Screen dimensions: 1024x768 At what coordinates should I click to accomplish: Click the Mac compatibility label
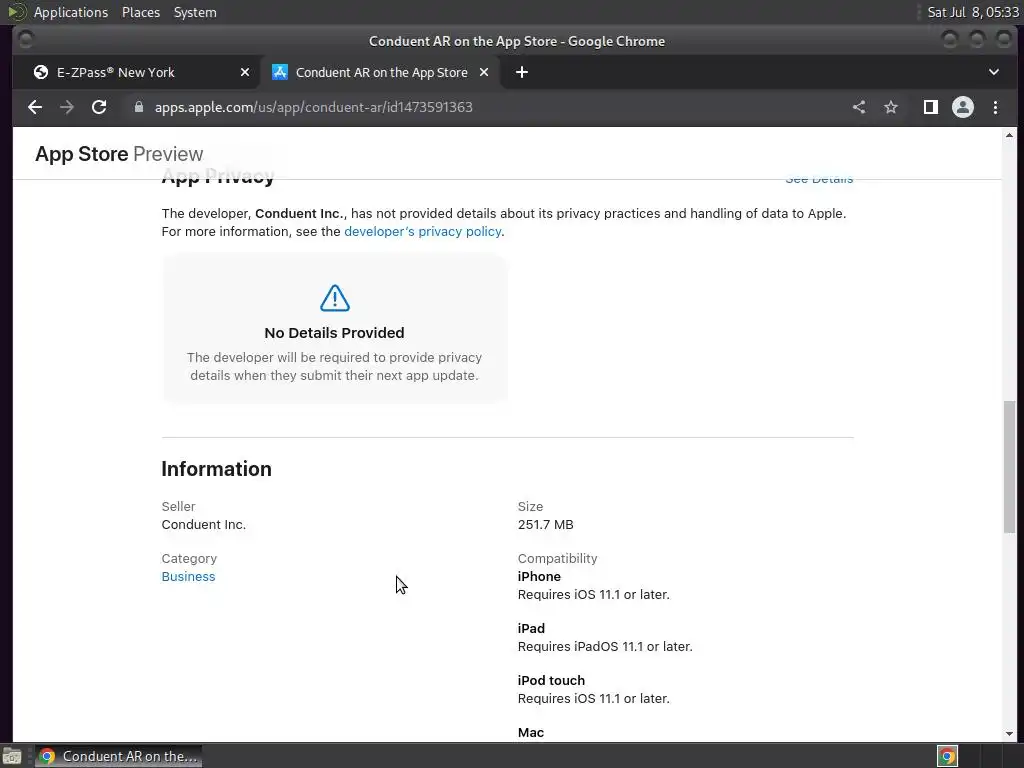pos(530,733)
